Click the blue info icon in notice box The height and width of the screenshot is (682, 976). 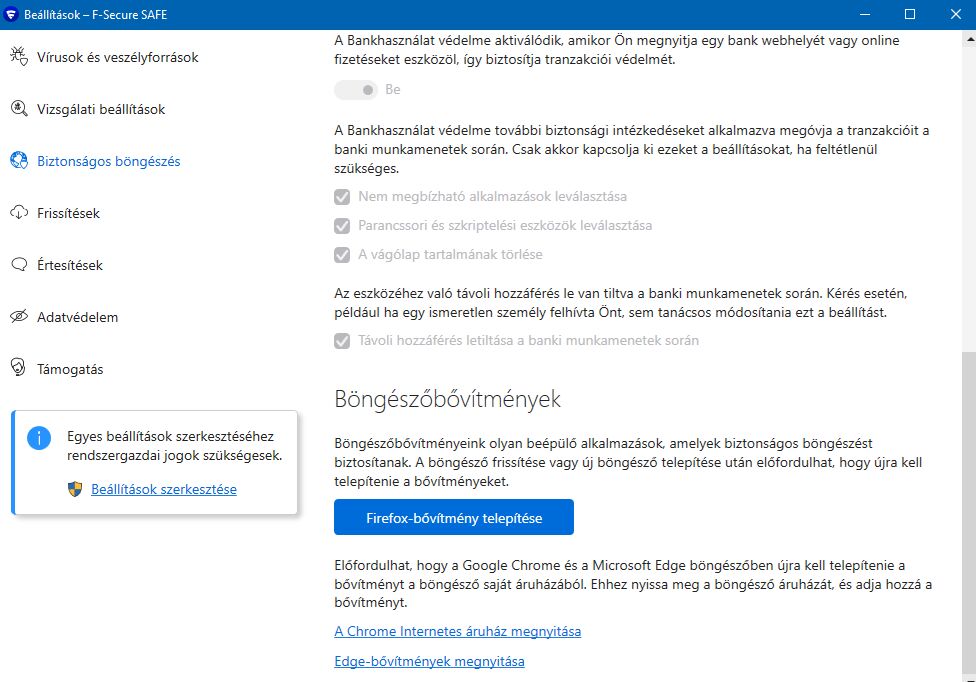[x=39, y=438]
